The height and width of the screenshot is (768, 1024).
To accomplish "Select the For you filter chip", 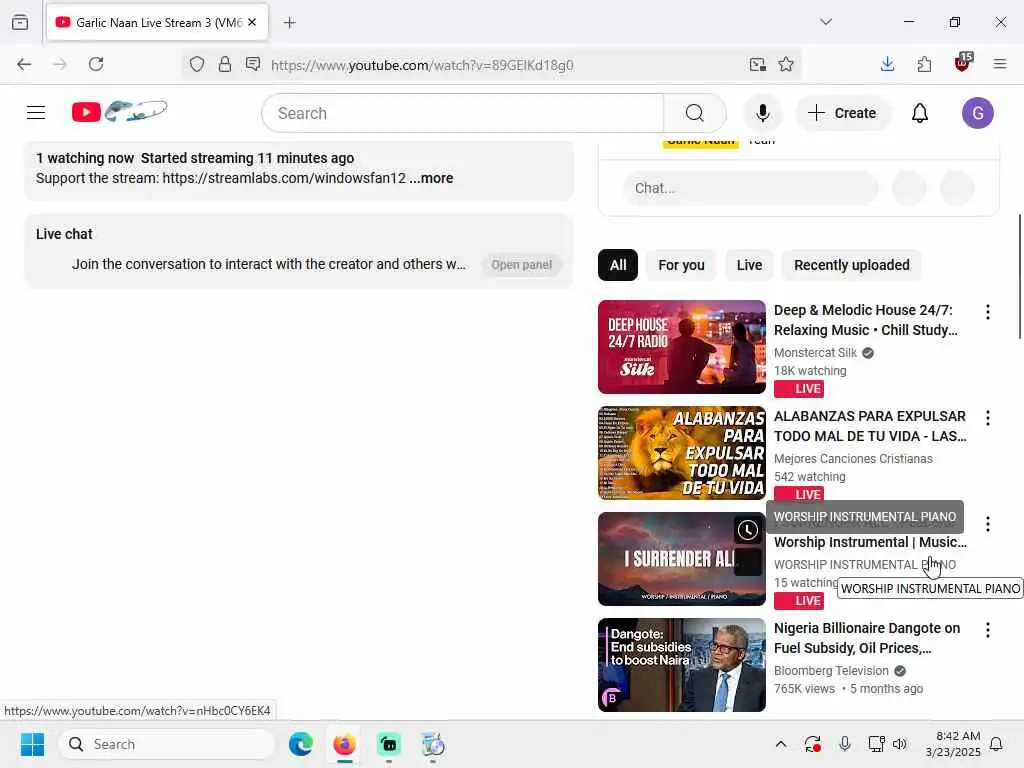I will click(x=681, y=265).
